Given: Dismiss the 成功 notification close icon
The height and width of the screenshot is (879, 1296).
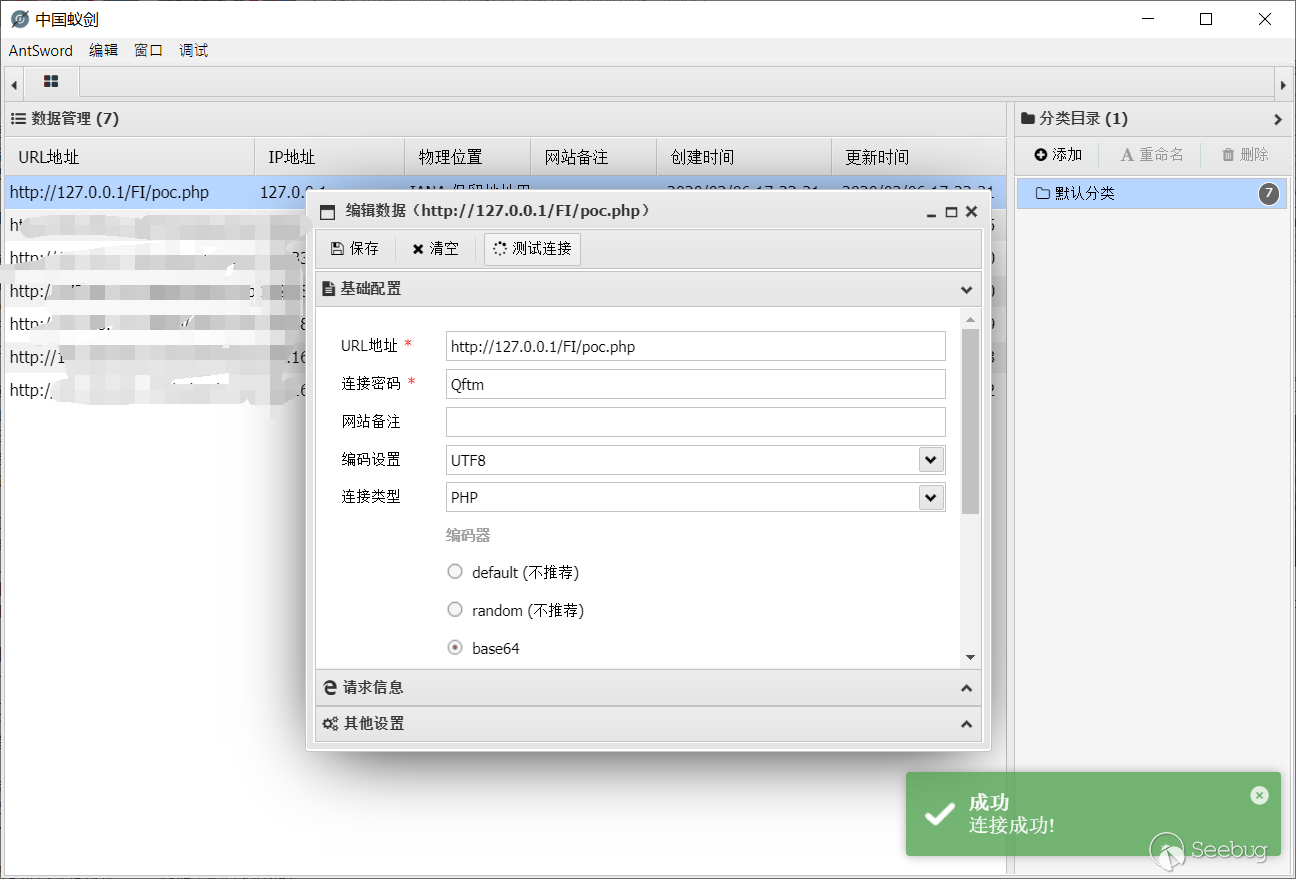Looking at the screenshot, I should (1259, 795).
